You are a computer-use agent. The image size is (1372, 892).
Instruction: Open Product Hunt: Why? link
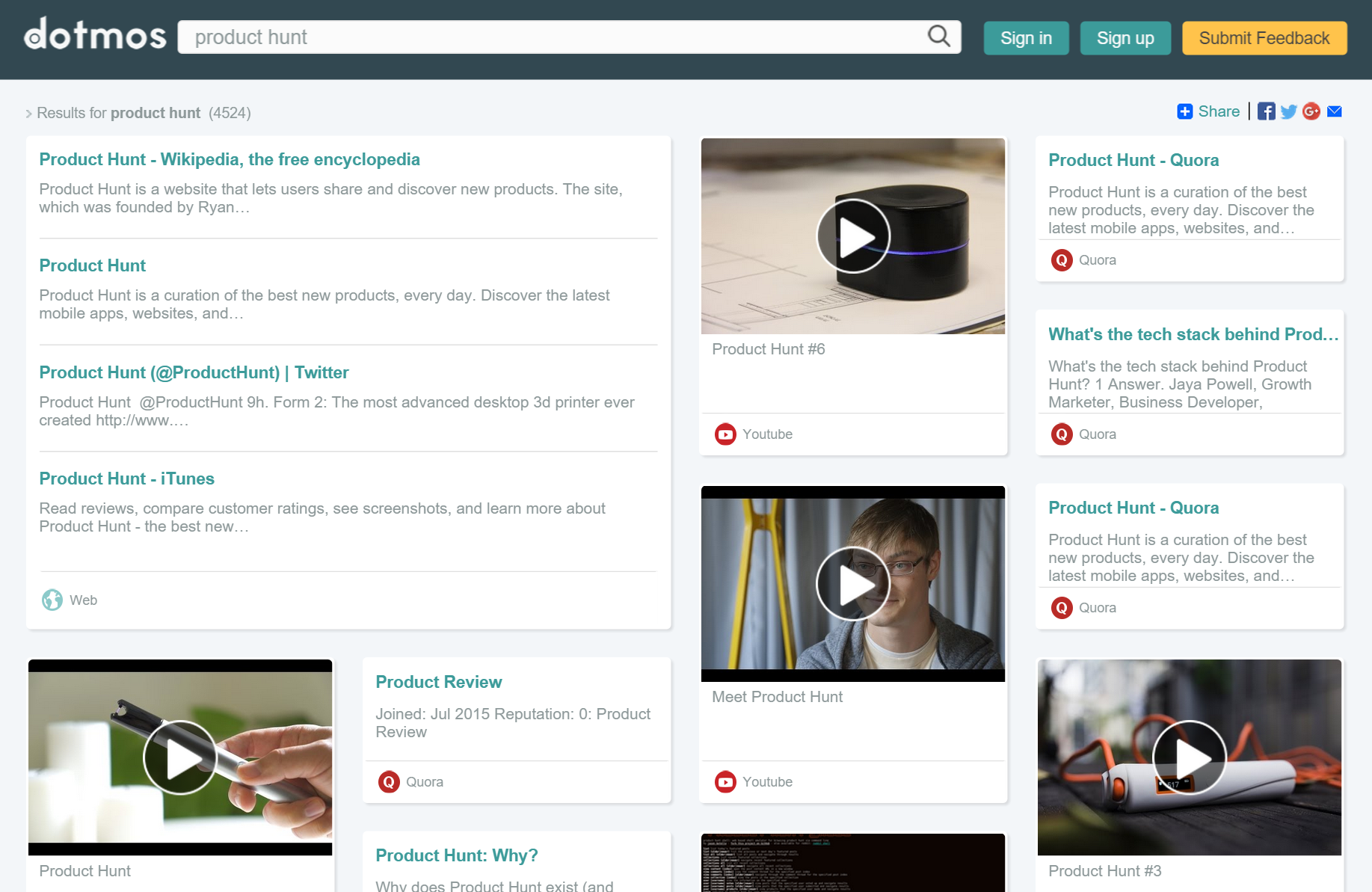coord(456,855)
